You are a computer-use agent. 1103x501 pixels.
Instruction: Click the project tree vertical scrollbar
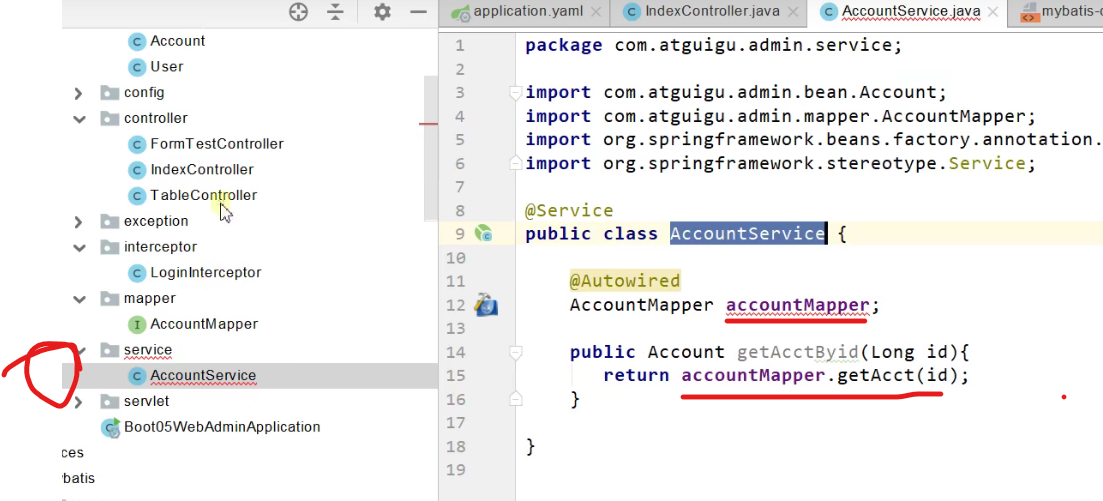[x=430, y=148]
